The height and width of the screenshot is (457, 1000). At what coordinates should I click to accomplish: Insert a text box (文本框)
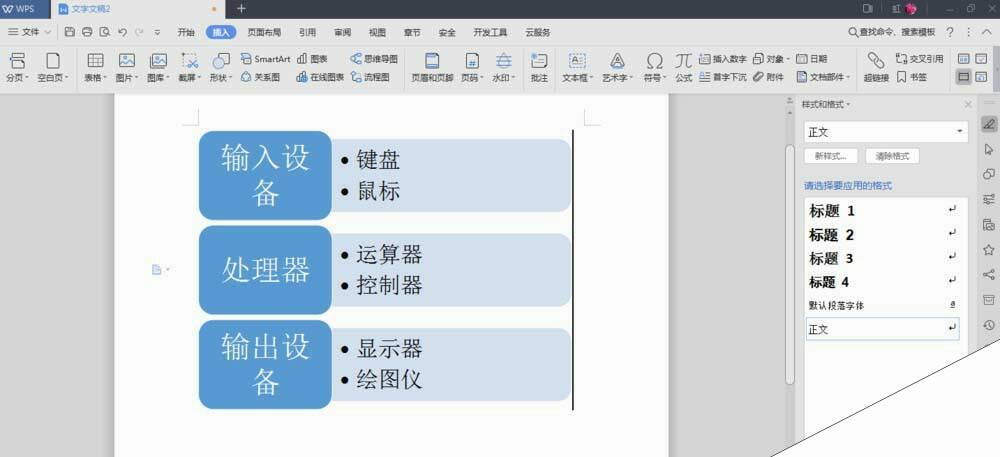coord(577,68)
